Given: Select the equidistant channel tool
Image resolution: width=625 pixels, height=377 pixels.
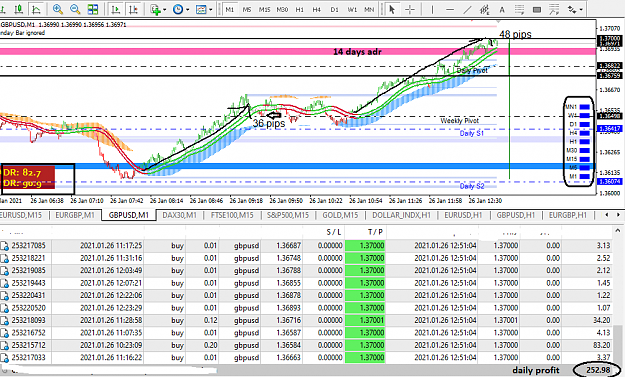Looking at the screenshot, I should coord(485,9).
